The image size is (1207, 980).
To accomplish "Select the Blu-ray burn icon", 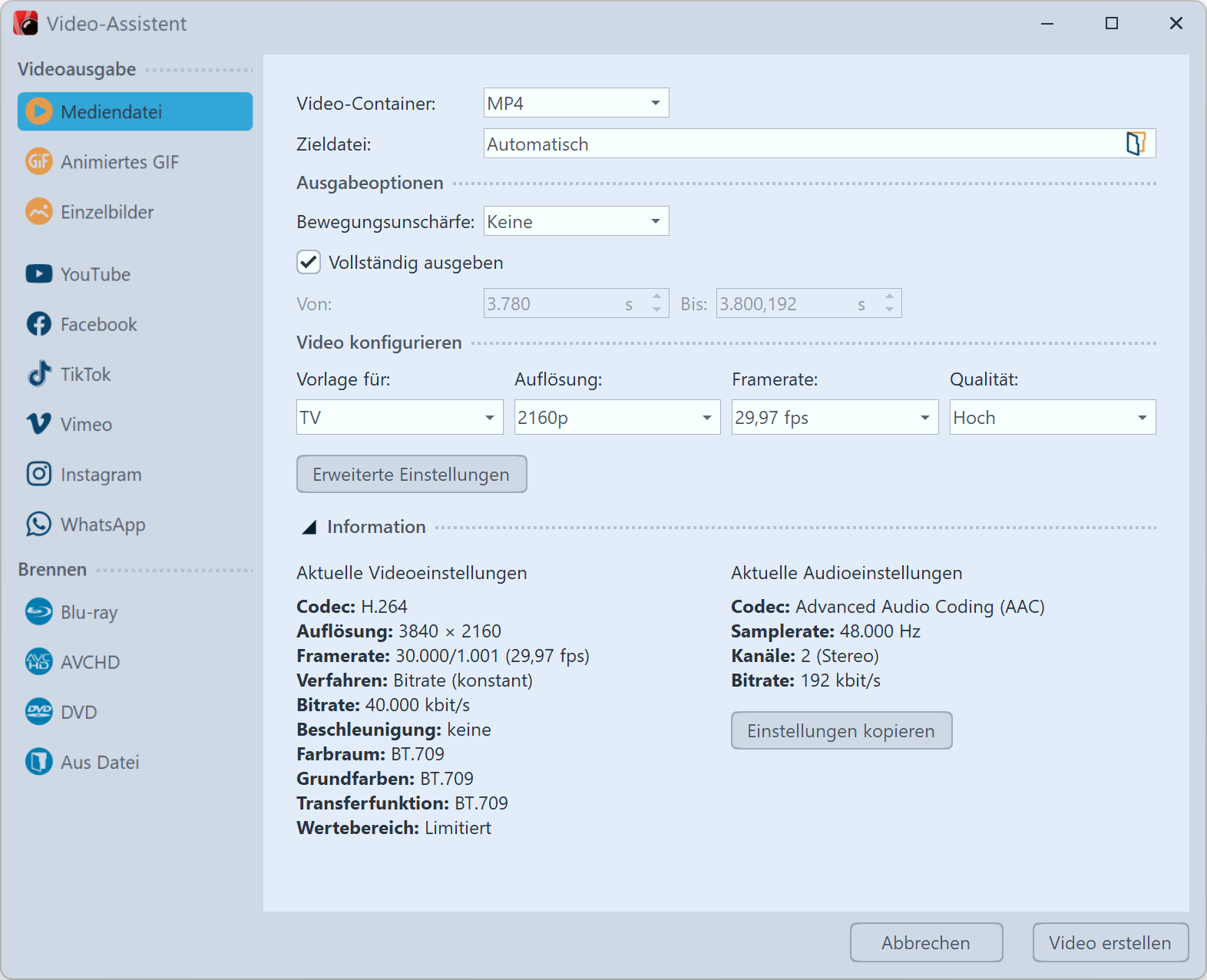I will (x=38, y=612).
